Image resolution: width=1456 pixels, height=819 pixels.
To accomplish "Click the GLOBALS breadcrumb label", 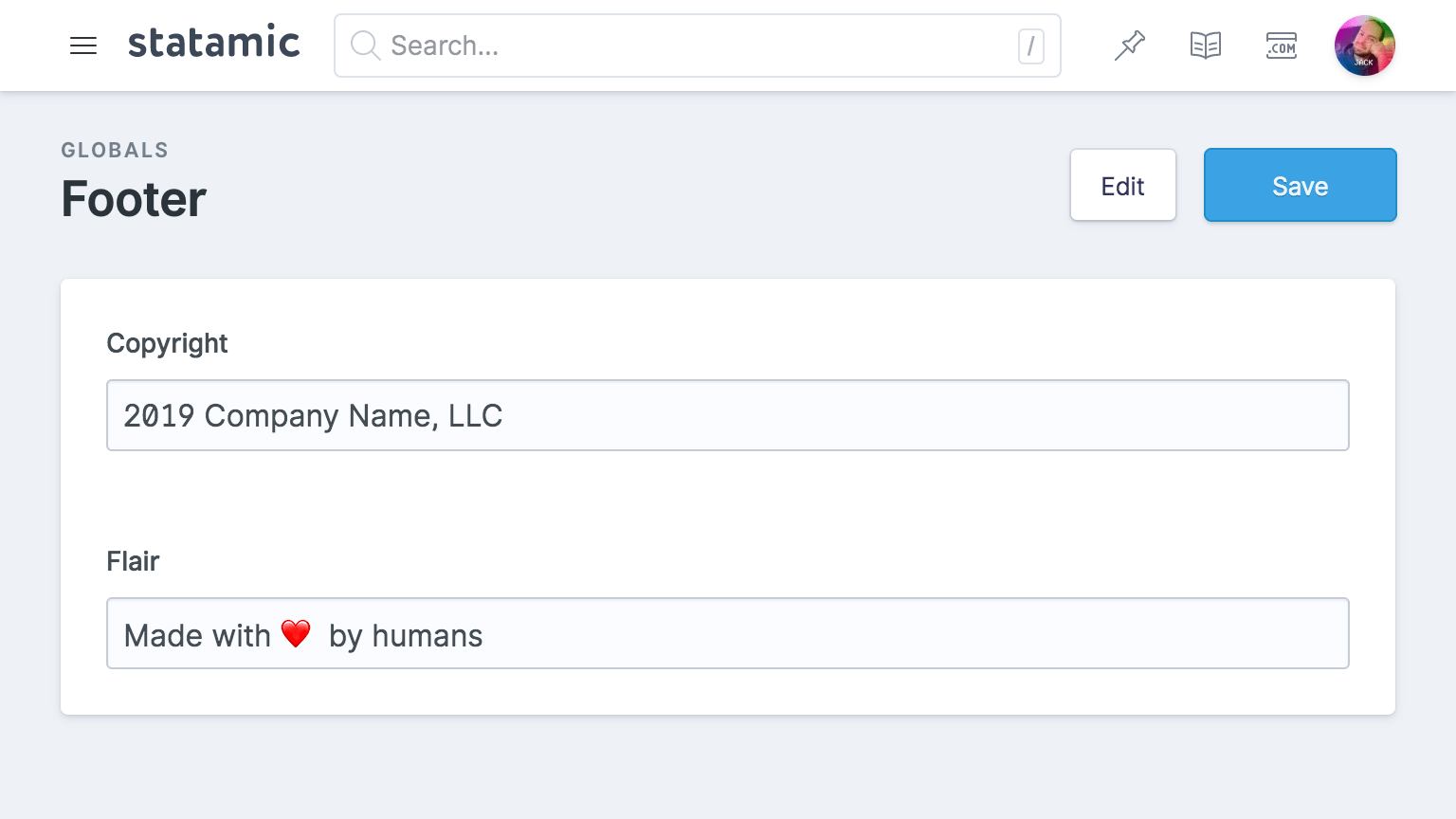I will coord(115,150).
